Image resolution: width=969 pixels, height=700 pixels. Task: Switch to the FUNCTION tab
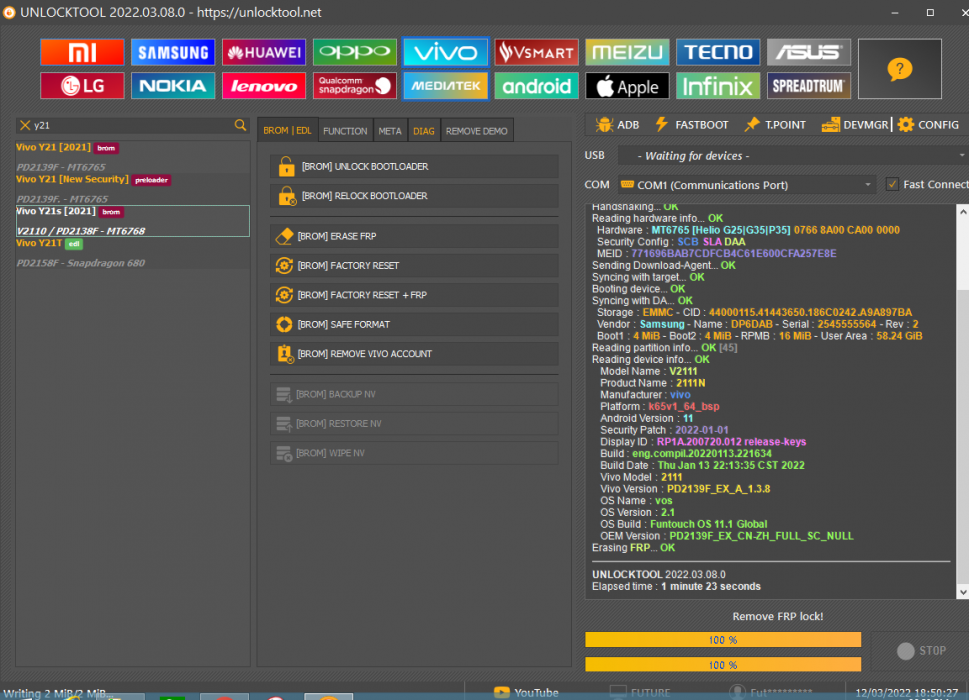pos(345,131)
